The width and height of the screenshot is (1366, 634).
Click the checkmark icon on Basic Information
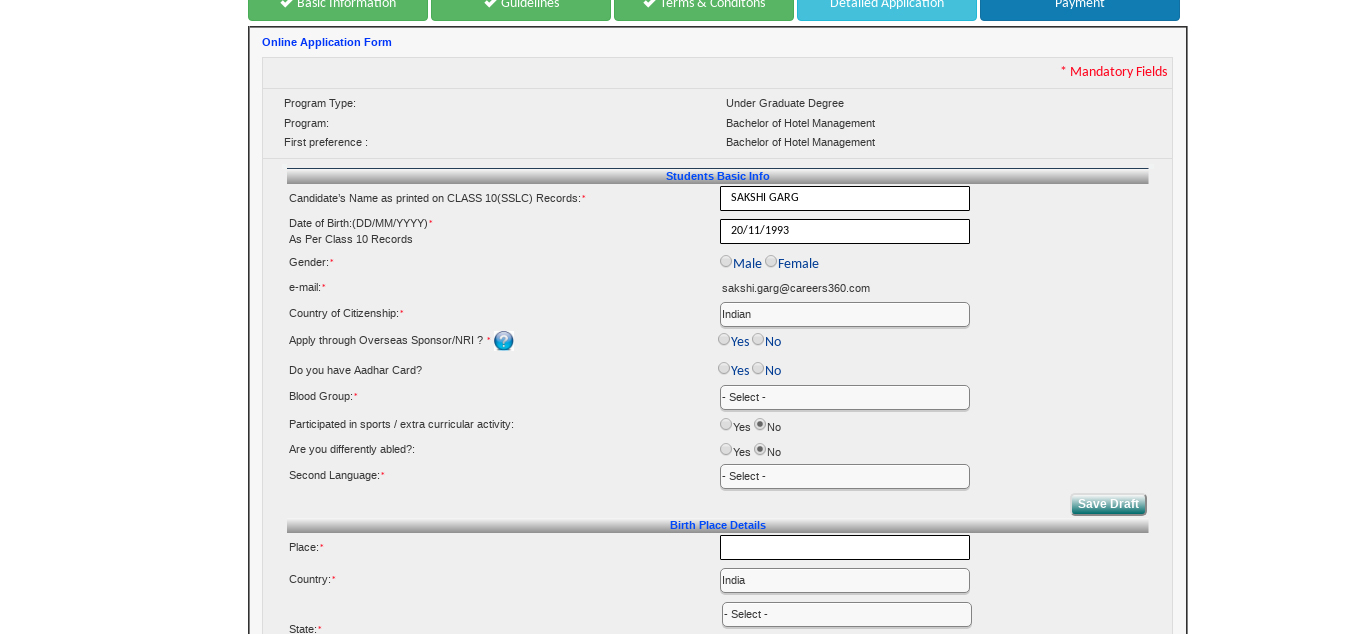point(286,2)
